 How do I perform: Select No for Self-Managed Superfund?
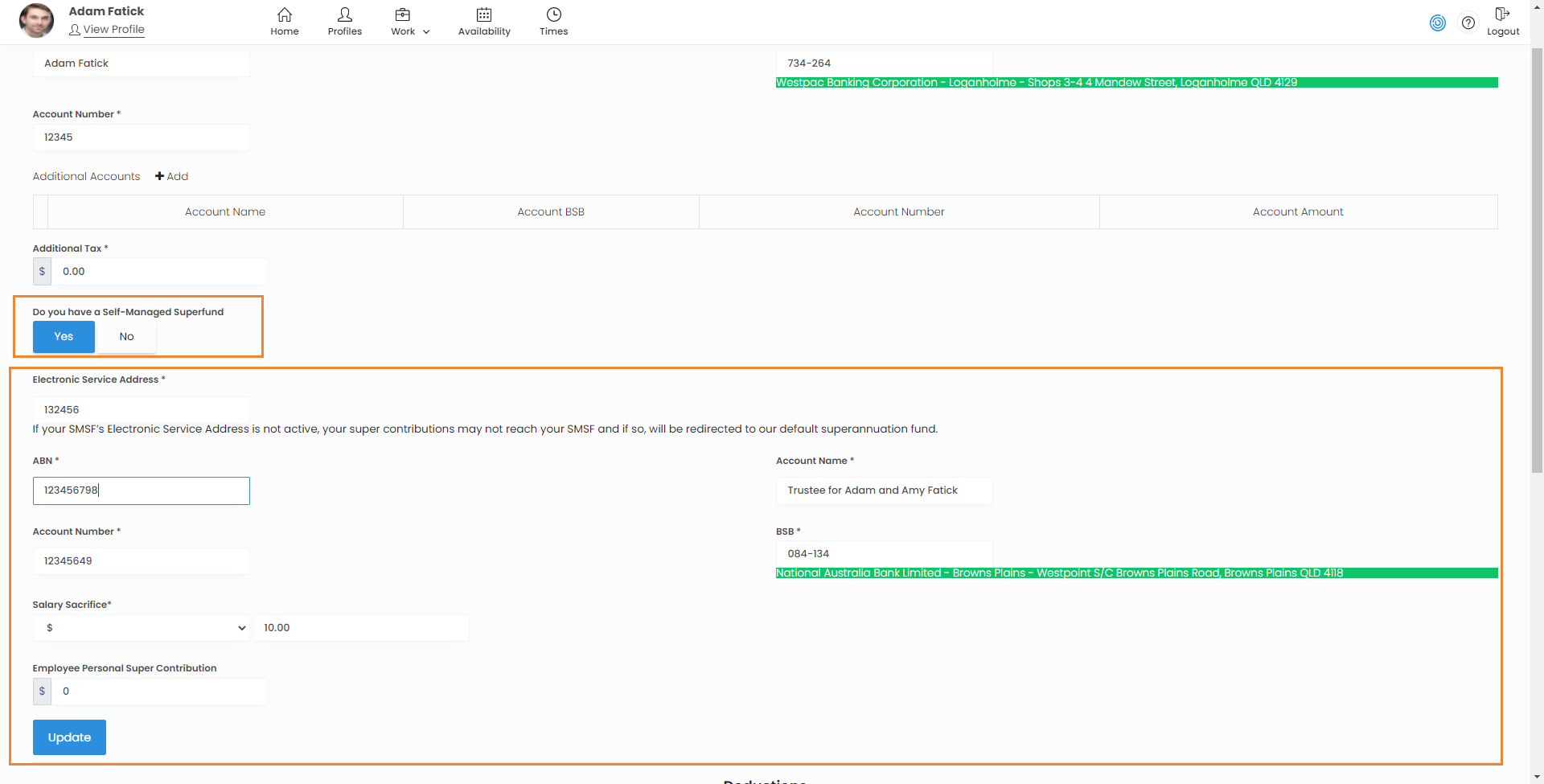tap(126, 337)
